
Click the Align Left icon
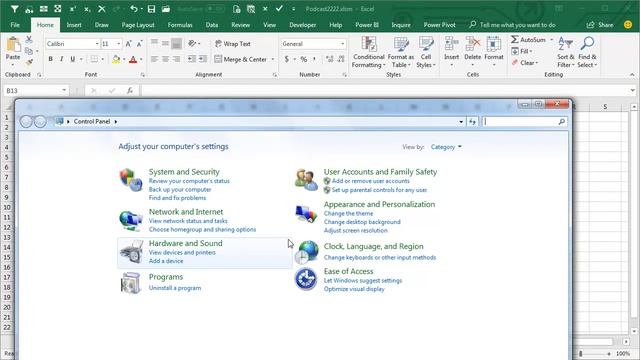point(154,60)
